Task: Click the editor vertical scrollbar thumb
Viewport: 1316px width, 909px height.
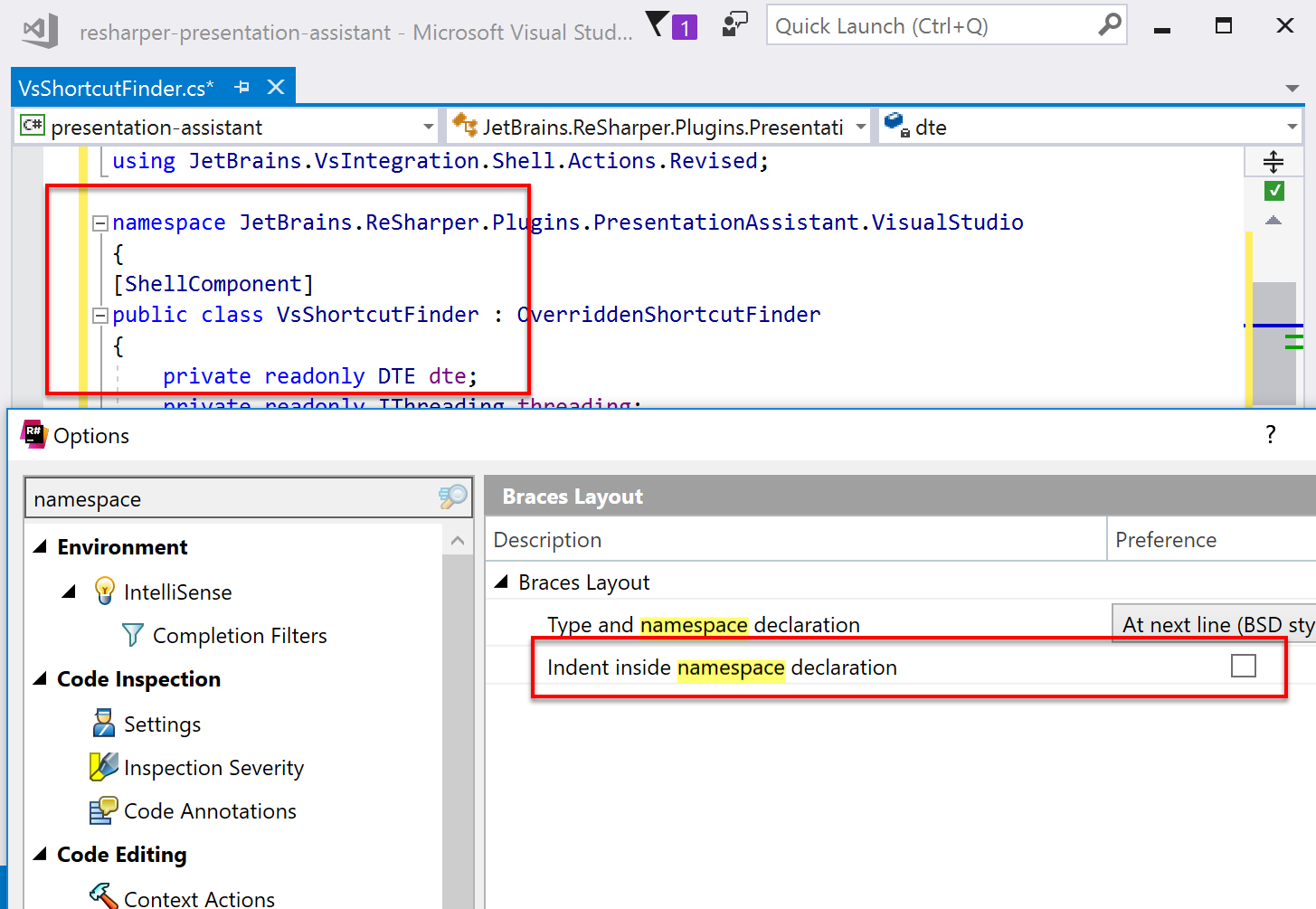Action: click(x=1274, y=343)
